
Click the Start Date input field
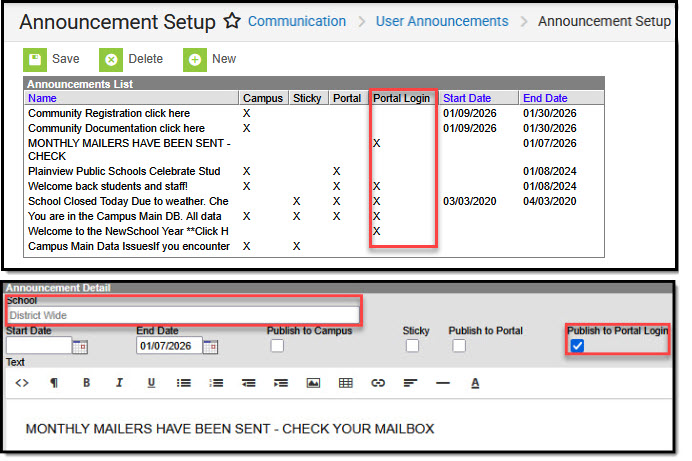(39, 346)
